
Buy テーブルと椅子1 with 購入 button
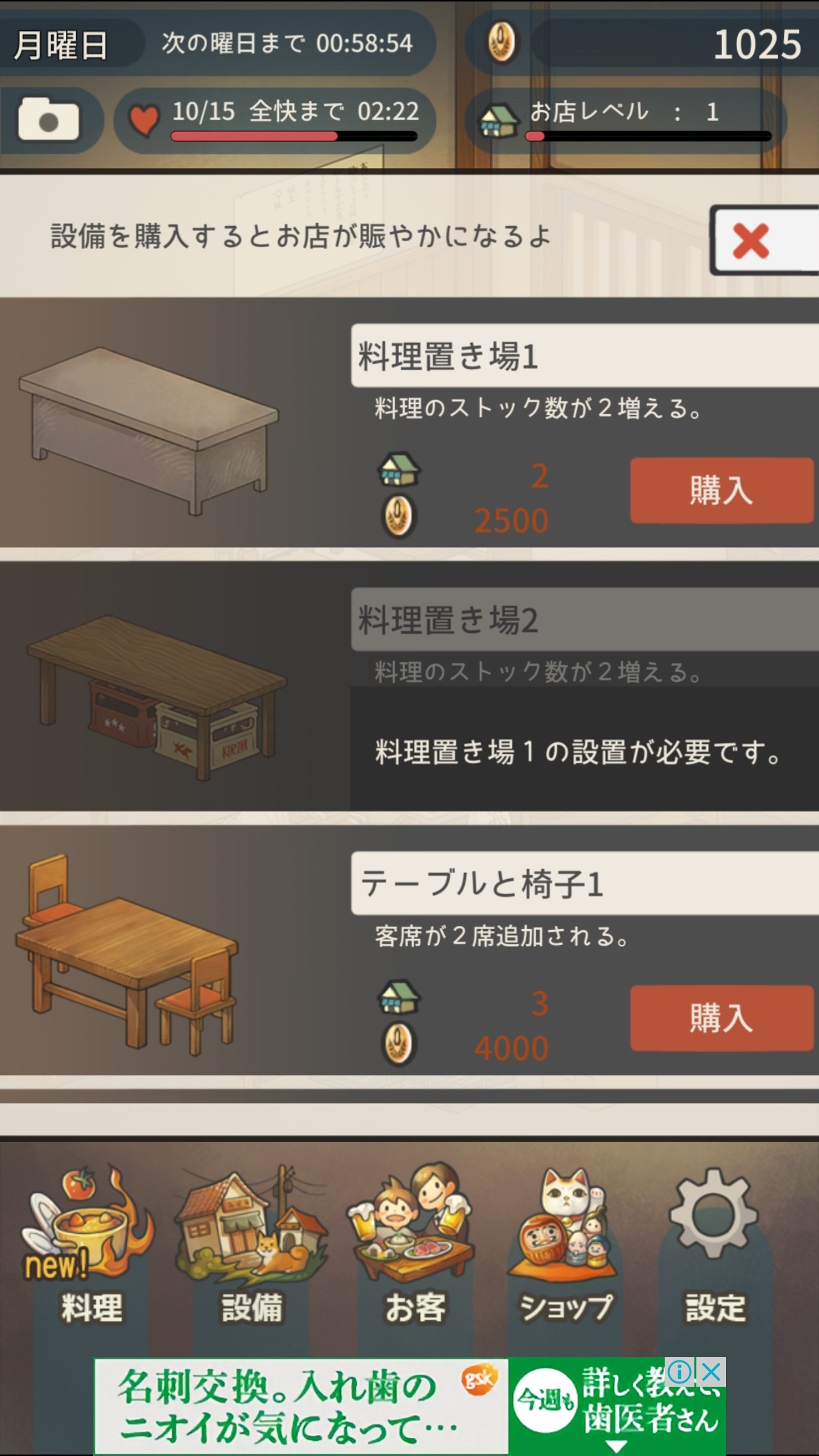pos(721,1017)
